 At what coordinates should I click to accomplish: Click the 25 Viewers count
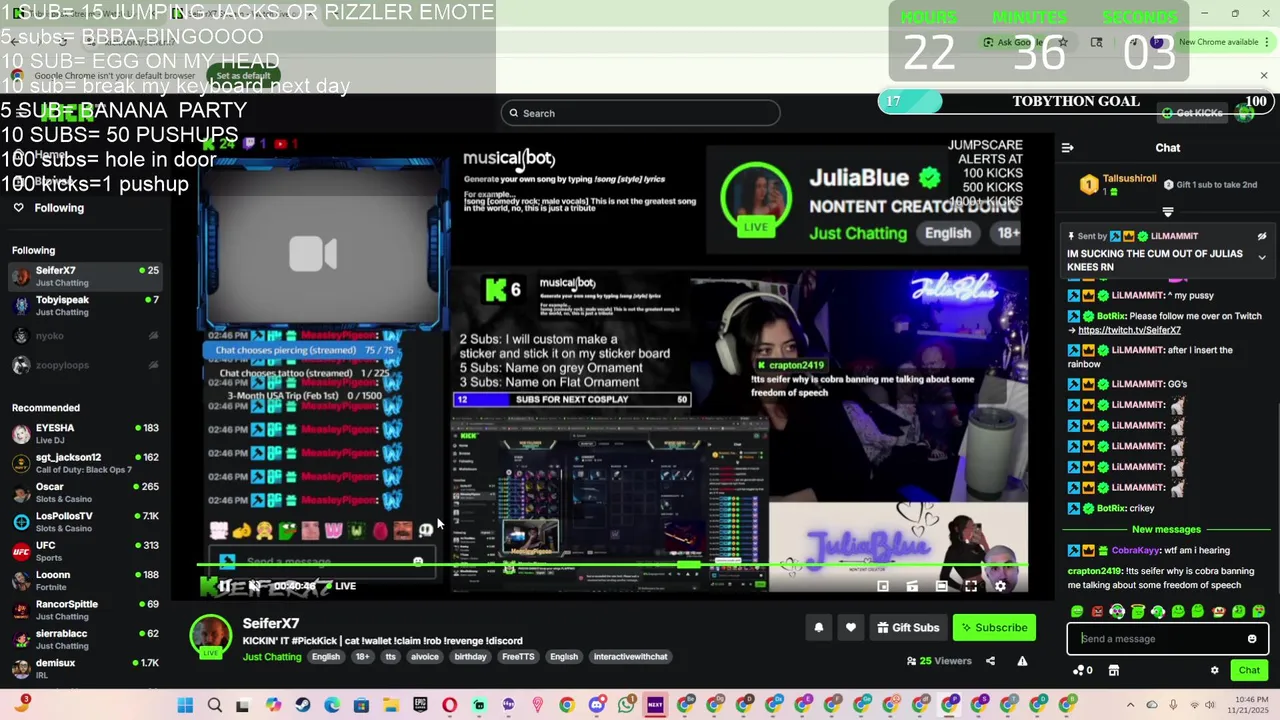pos(939,661)
